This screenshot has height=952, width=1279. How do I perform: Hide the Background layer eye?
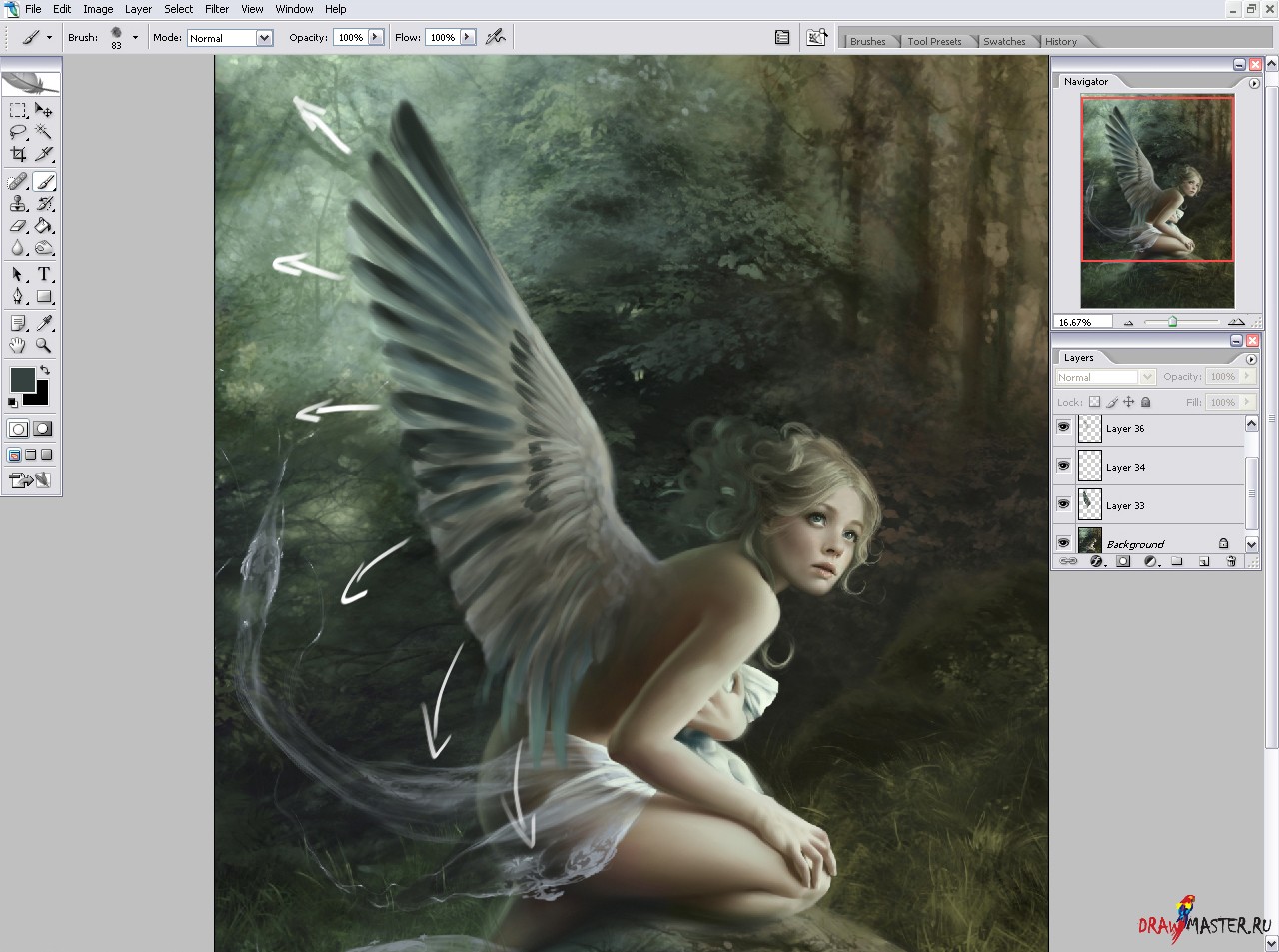point(1064,542)
